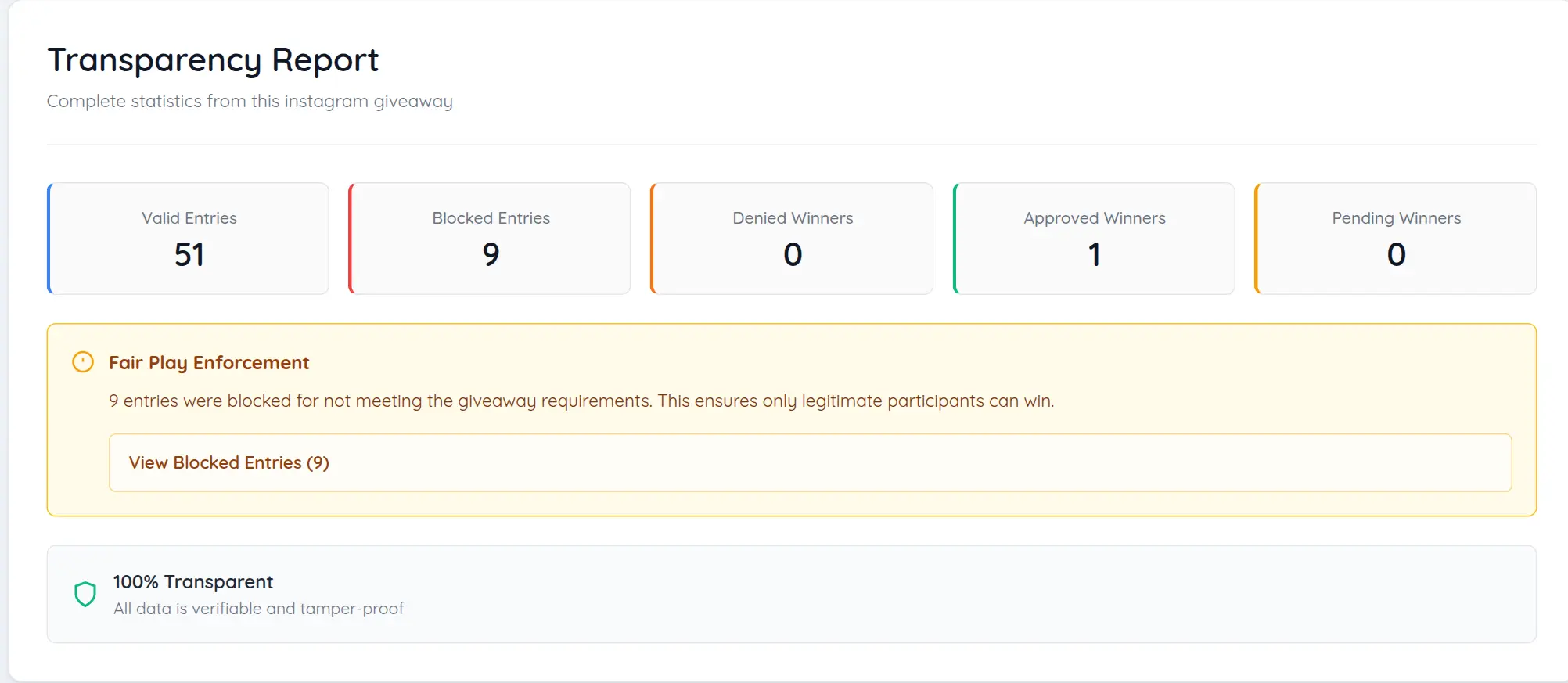The width and height of the screenshot is (1568, 683).
Task: Click the '9 entries were blocked' description
Action: point(581,401)
